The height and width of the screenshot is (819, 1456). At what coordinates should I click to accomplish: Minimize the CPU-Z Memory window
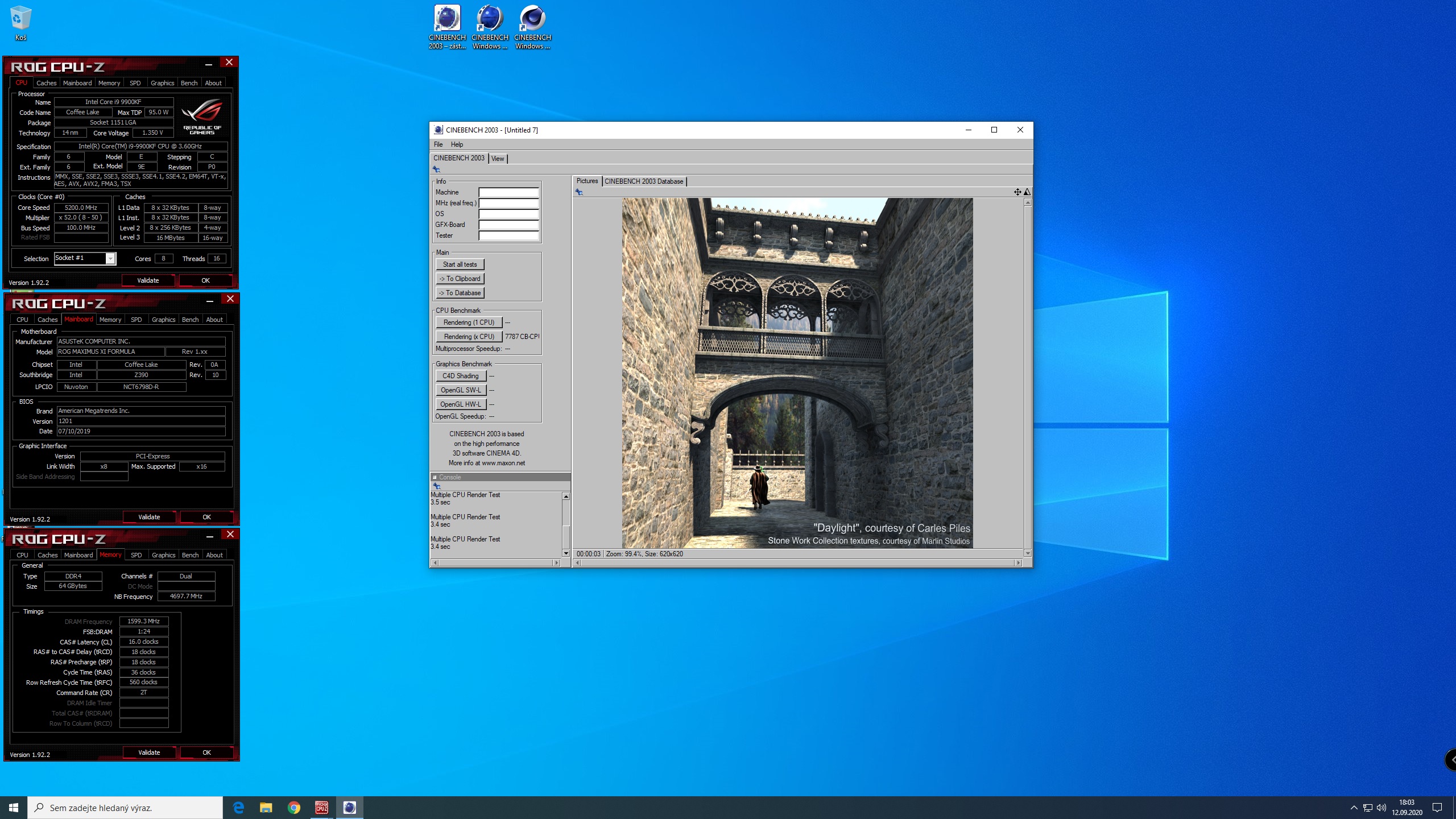pos(210,535)
